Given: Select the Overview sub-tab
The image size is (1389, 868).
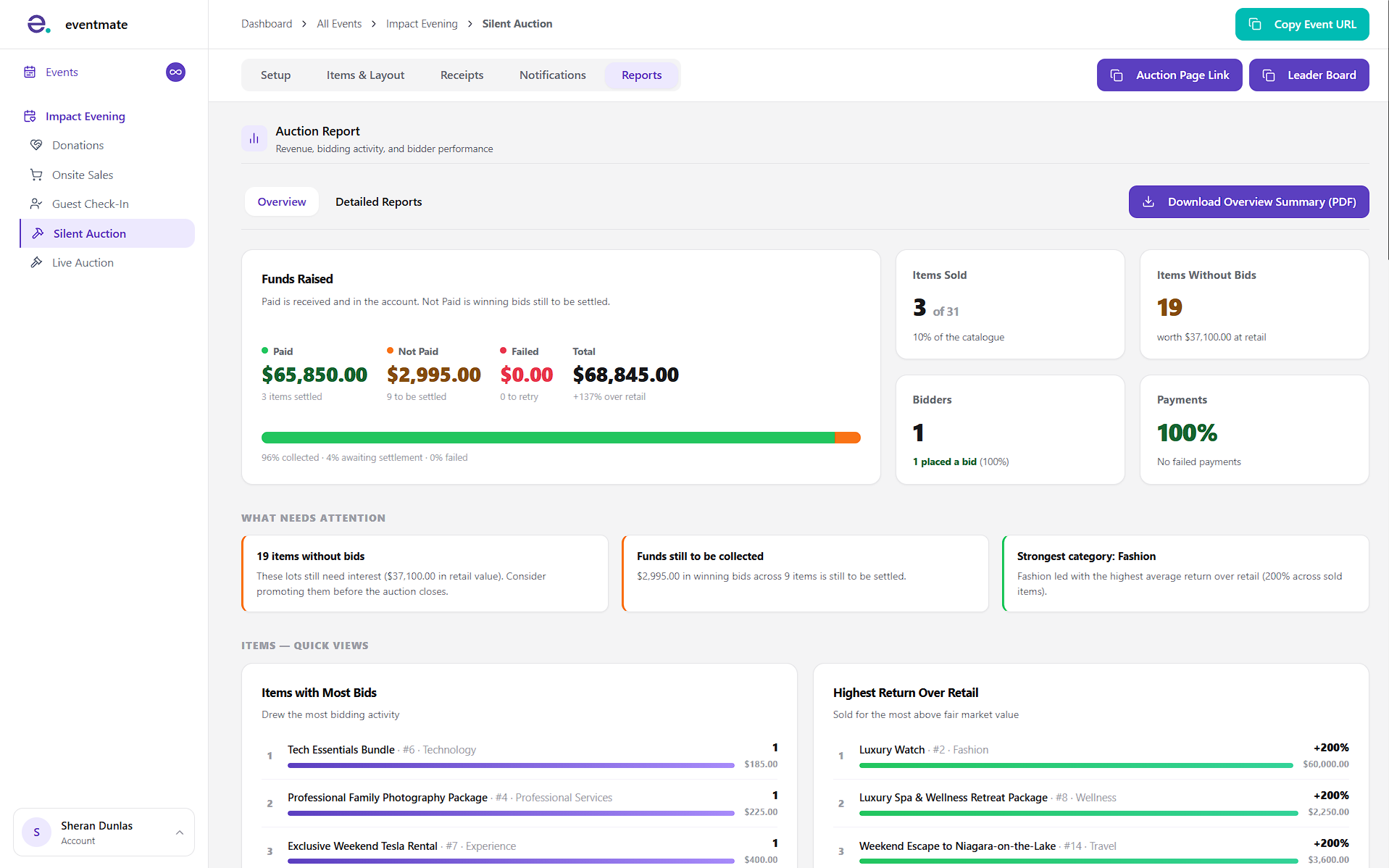Looking at the screenshot, I should [282, 201].
